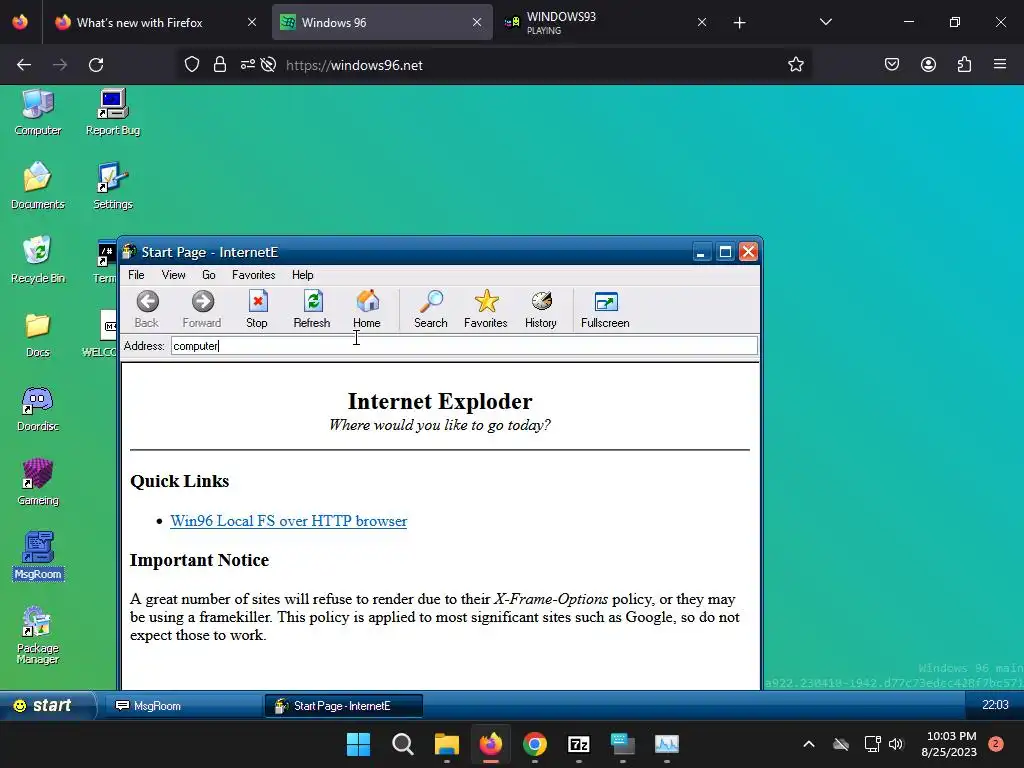Show site security lock information
This screenshot has width=1024, height=768.
pos(220,65)
